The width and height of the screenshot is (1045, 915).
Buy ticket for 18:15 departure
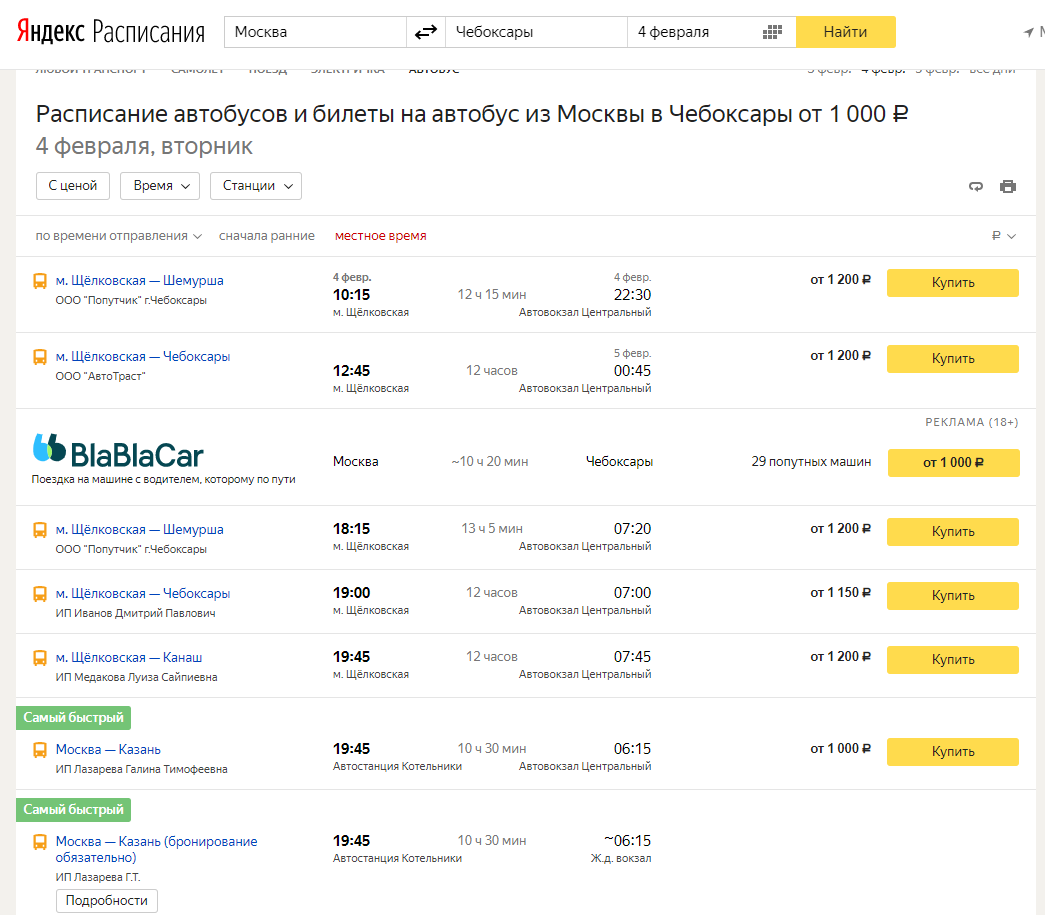[952, 532]
